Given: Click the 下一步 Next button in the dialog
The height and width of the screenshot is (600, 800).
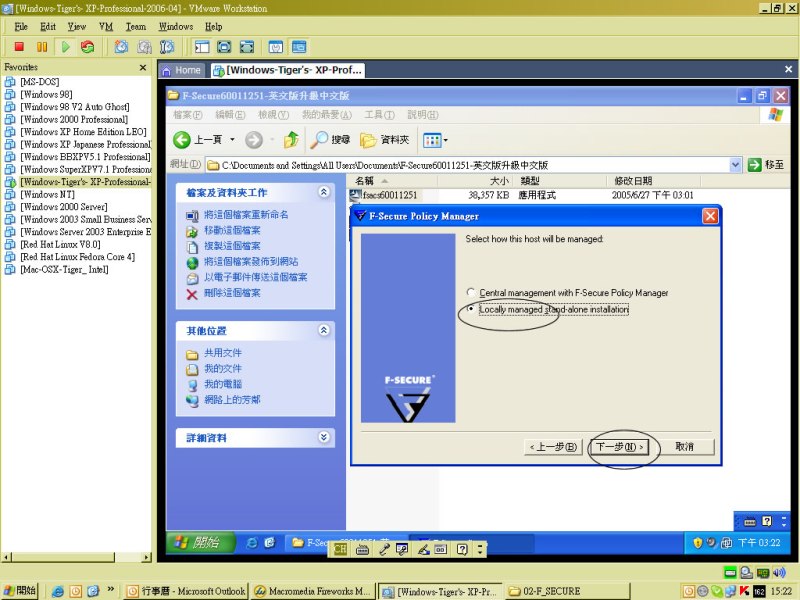Looking at the screenshot, I should 620,447.
